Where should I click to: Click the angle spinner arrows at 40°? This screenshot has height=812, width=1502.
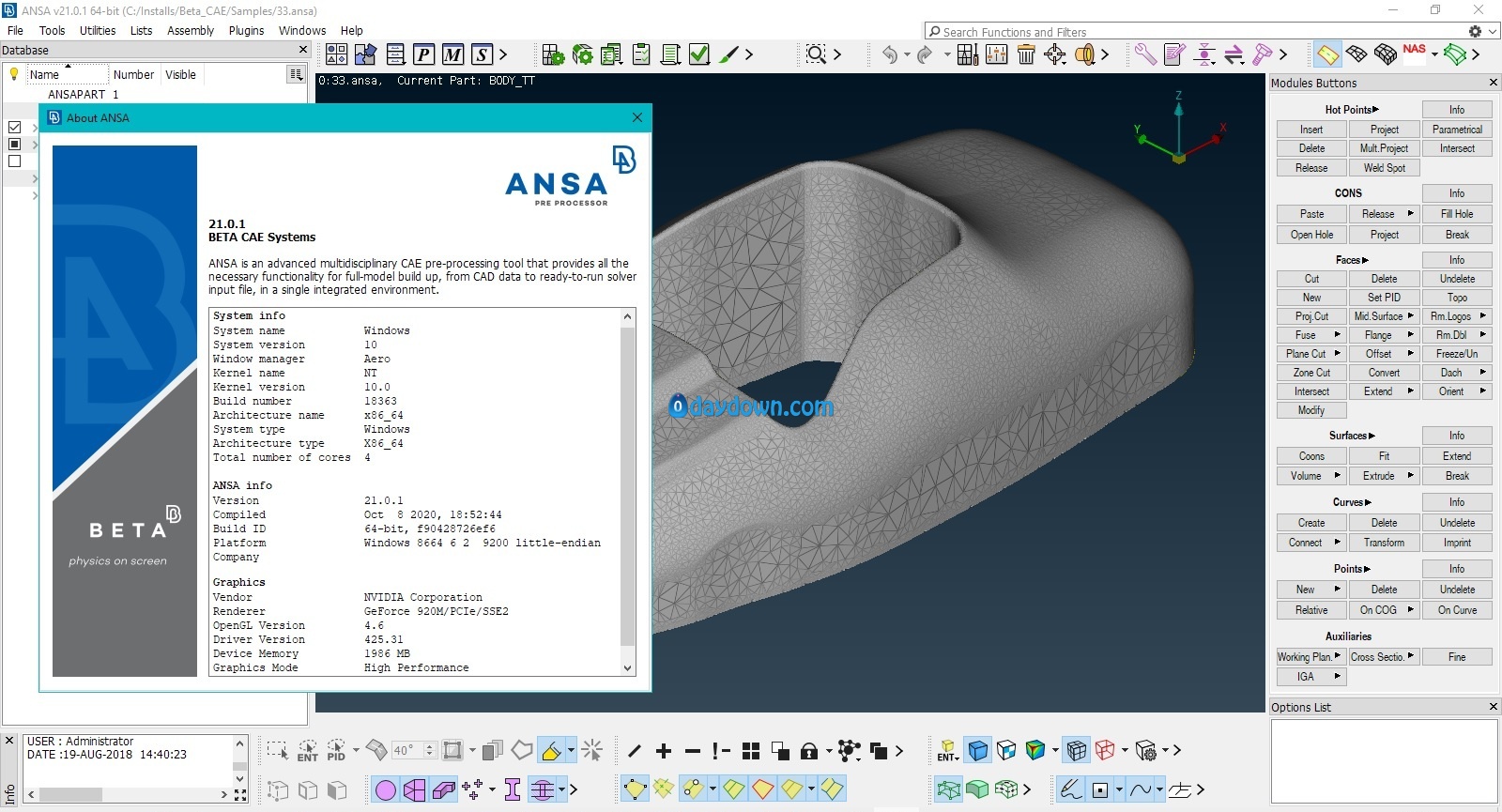tap(429, 750)
